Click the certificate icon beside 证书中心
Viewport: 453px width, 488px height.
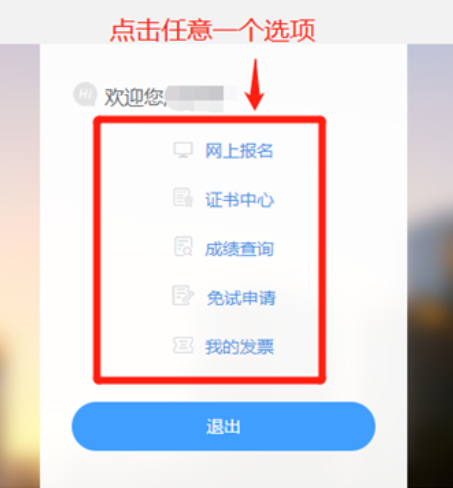click(x=183, y=197)
